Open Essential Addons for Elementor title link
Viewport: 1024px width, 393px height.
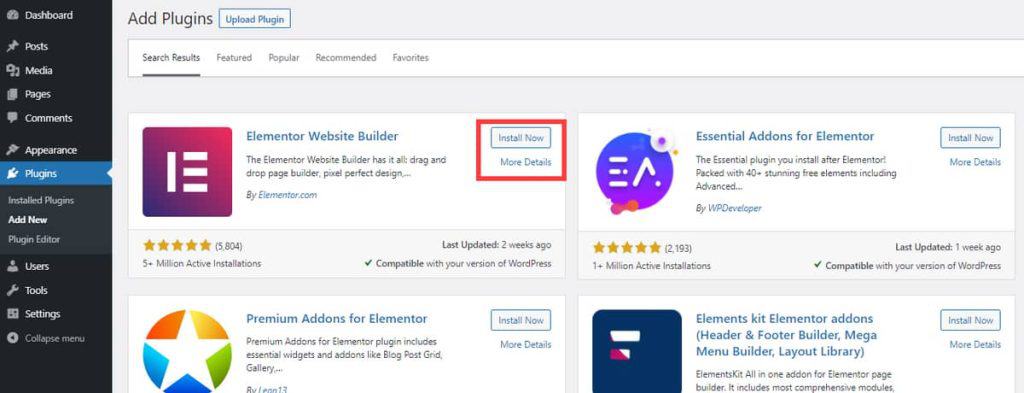[x=784, y=136]
